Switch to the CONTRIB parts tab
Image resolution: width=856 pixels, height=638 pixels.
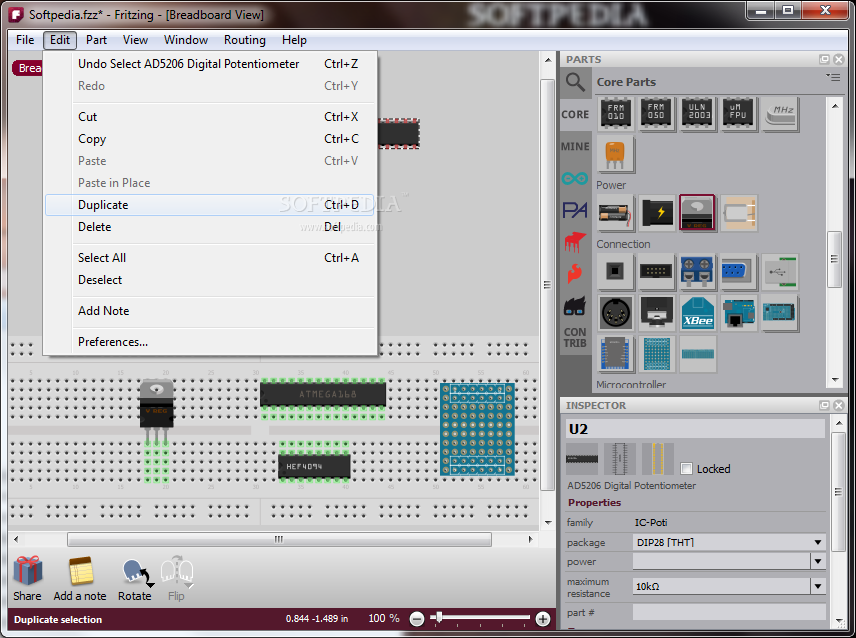click(575, 337)
